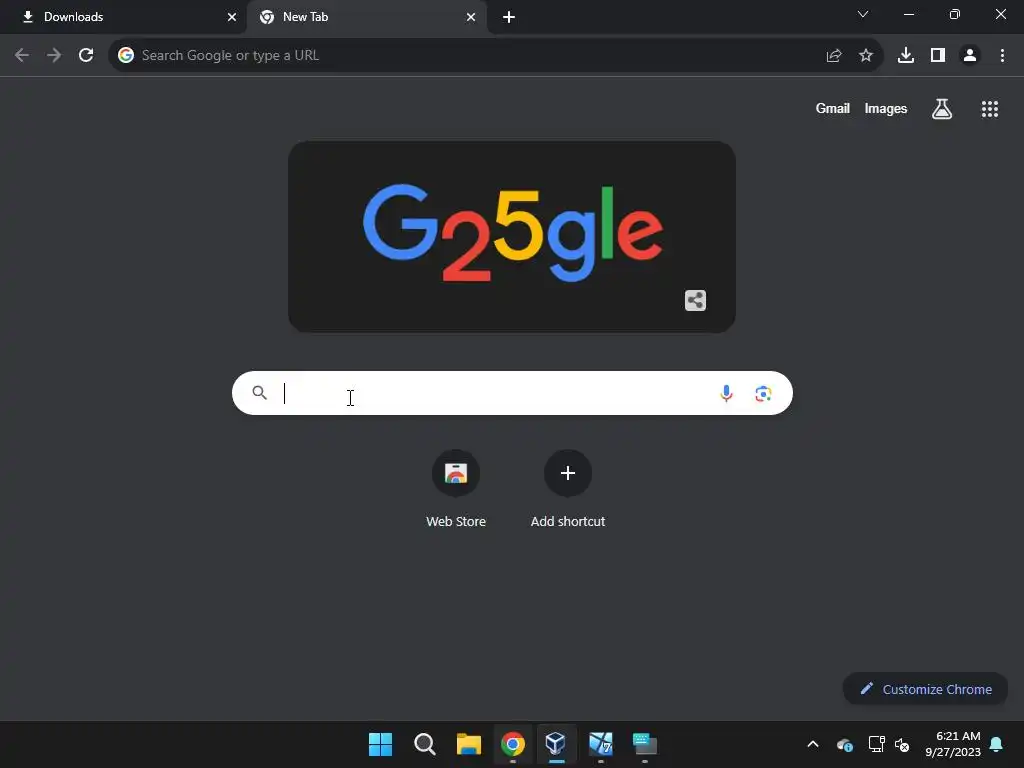
Task: Show hidden system tray icons
Action: 813,744
